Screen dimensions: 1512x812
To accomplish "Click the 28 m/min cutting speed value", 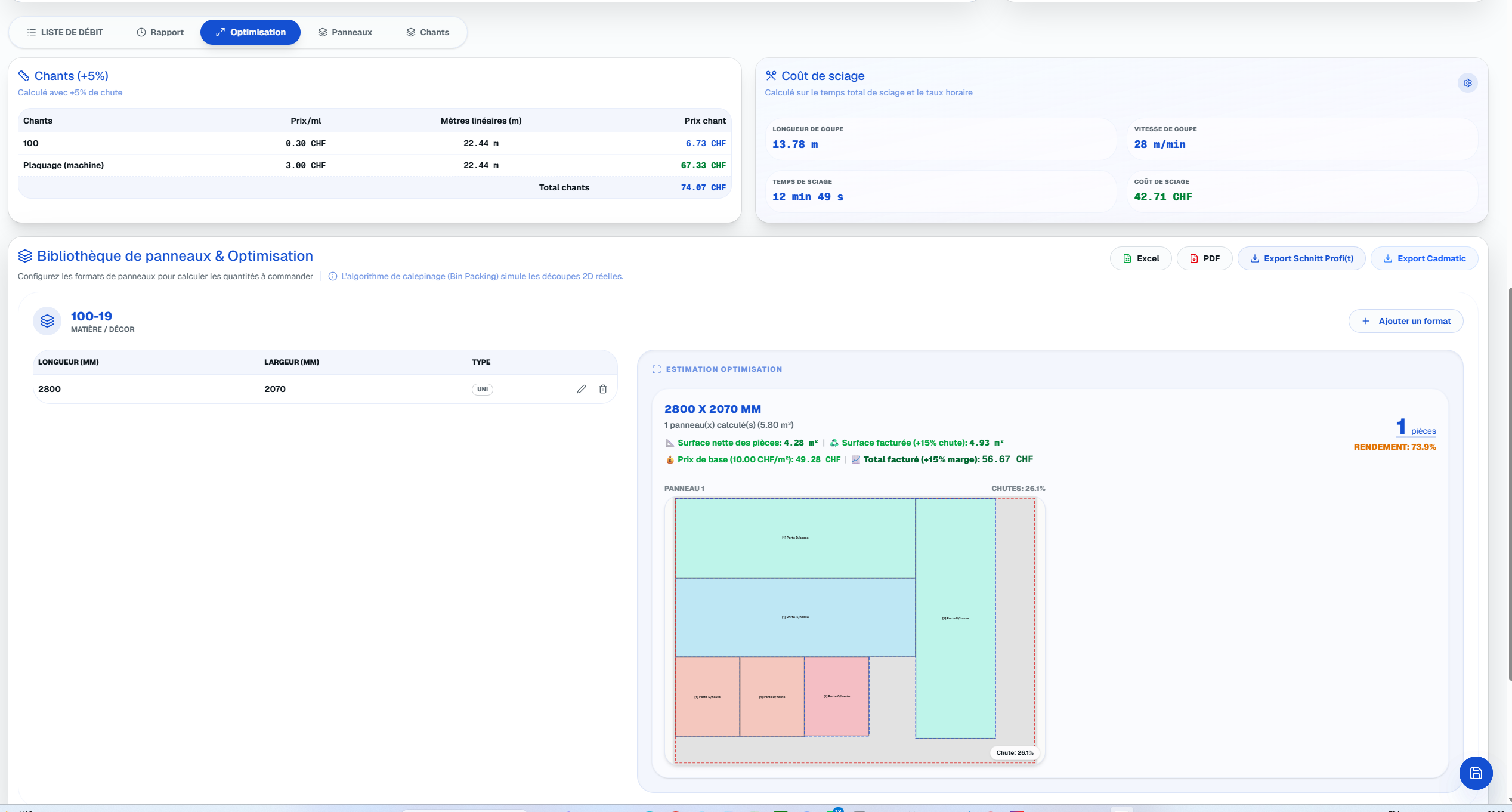I will 1159,144.
